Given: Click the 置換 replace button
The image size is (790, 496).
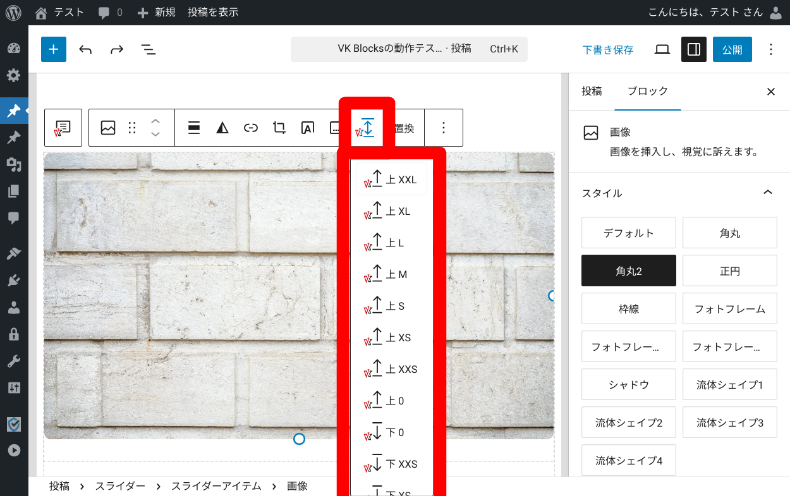Looking at the screenshot, I should (x=404, y=129).
